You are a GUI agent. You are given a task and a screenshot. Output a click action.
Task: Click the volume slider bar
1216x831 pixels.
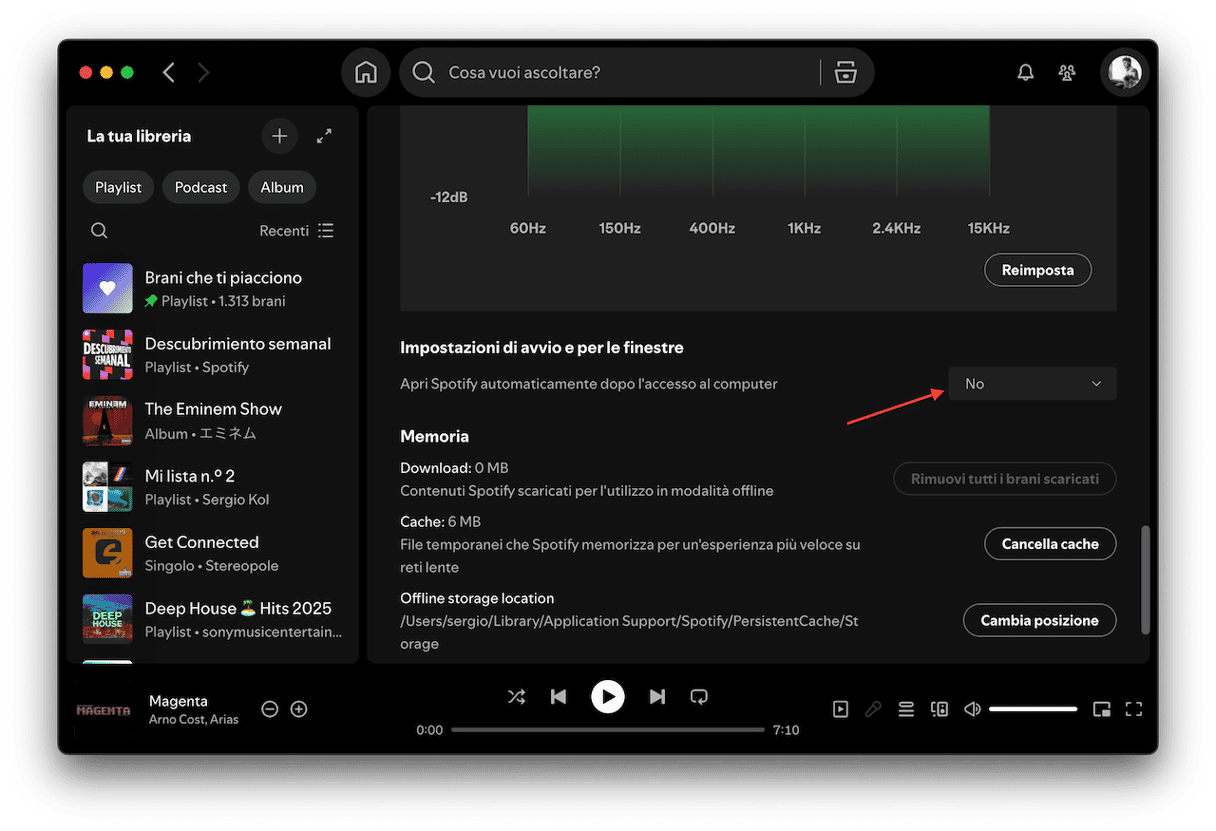(x=1033, y=709)
